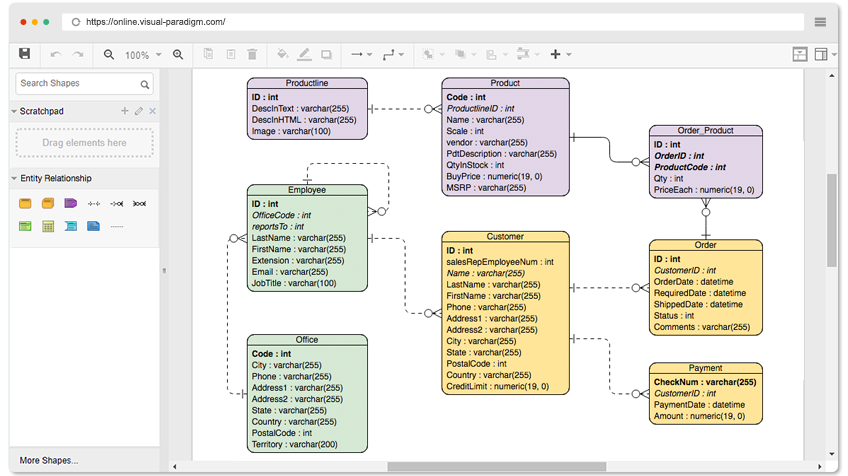Select the Product entity header
The image size is (848, 476).
point(505,83)
